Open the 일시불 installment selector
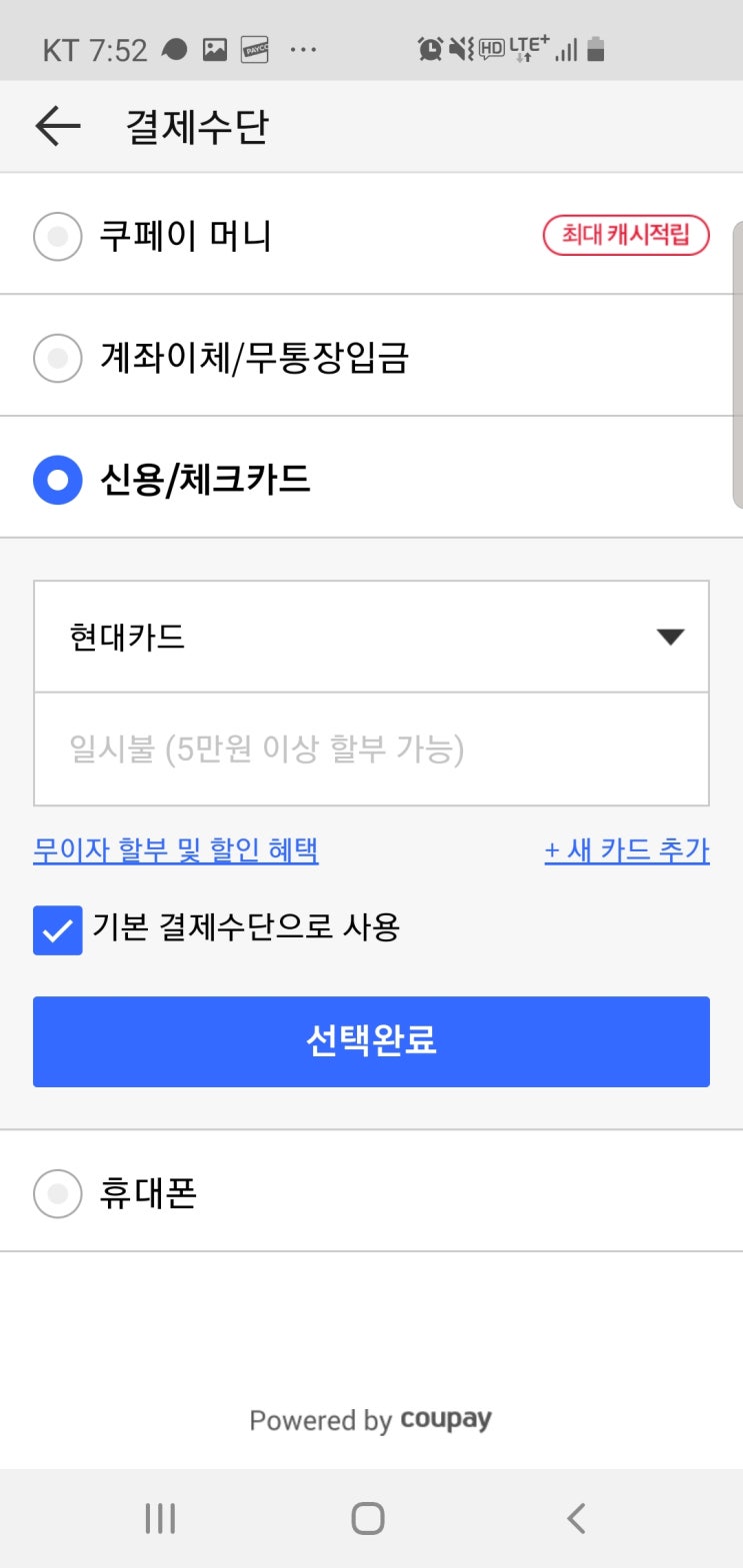 tap(371, 749)
